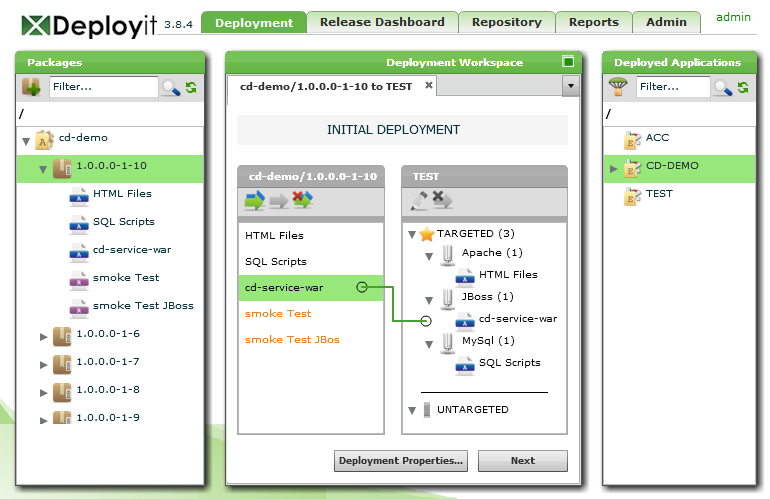Click the Deployment Properties button
This screenshot has height=499, width=770.
coord(401,461)
